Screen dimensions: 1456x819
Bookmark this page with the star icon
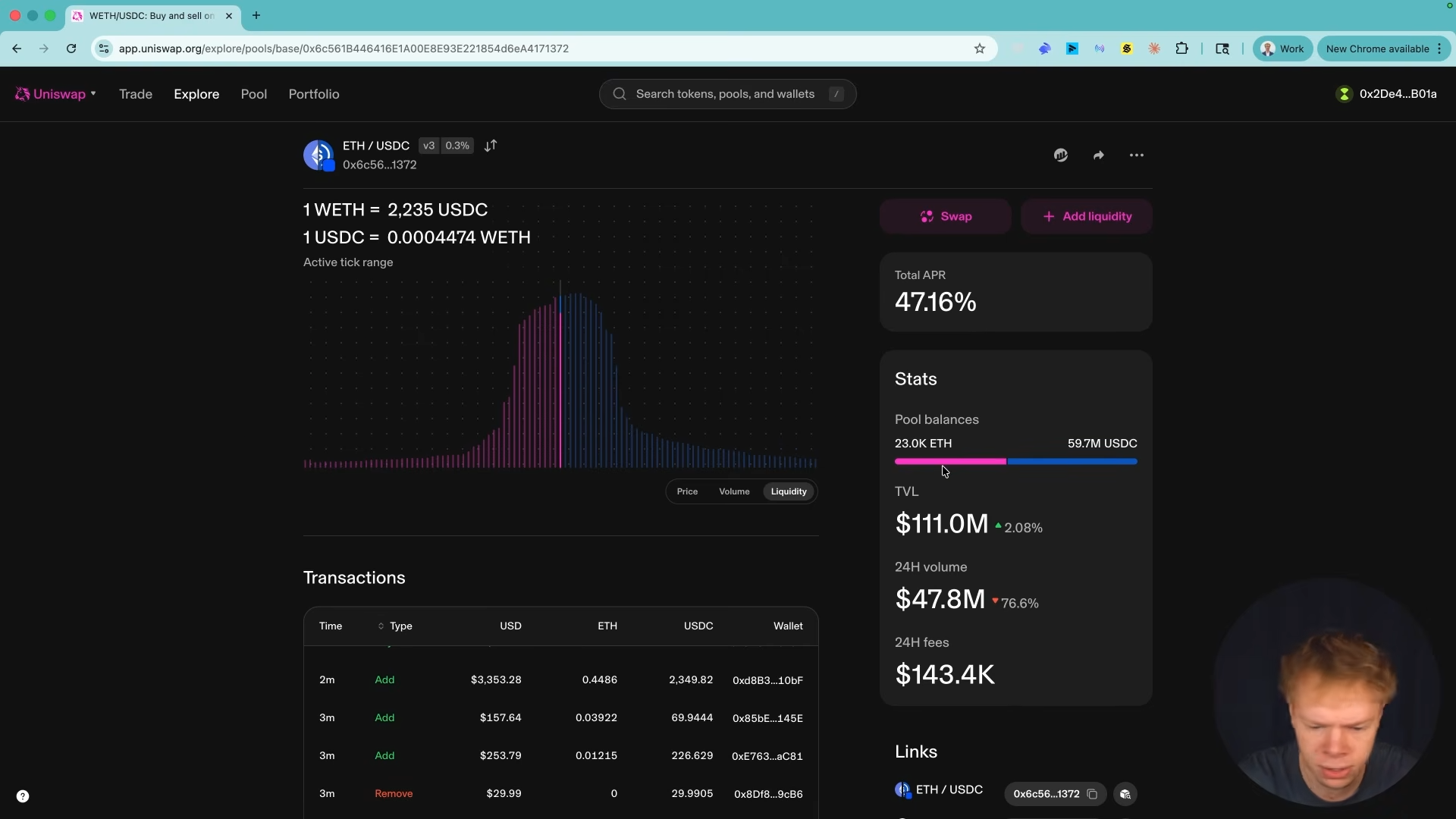[980, 49]
